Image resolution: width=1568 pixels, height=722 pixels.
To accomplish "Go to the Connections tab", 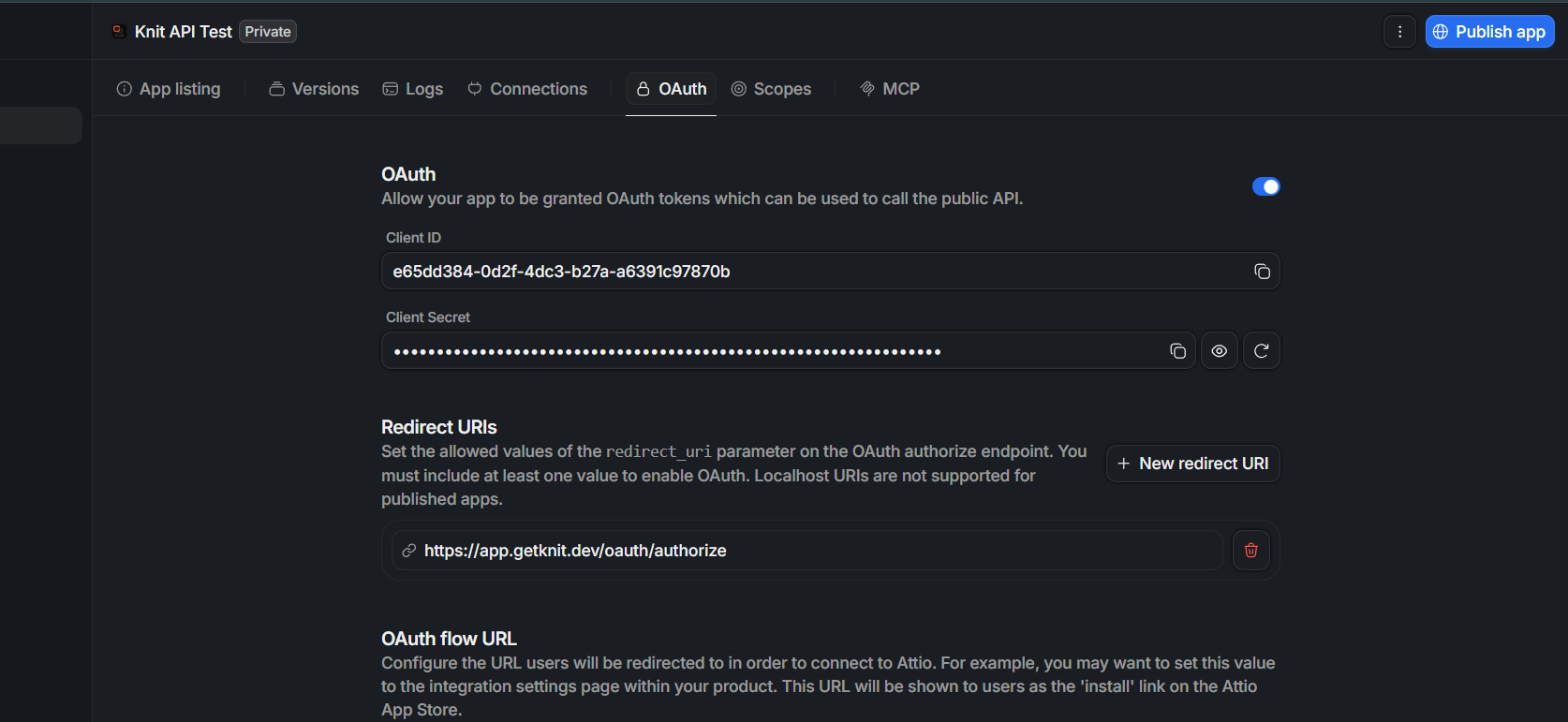I will coord(527,89).
